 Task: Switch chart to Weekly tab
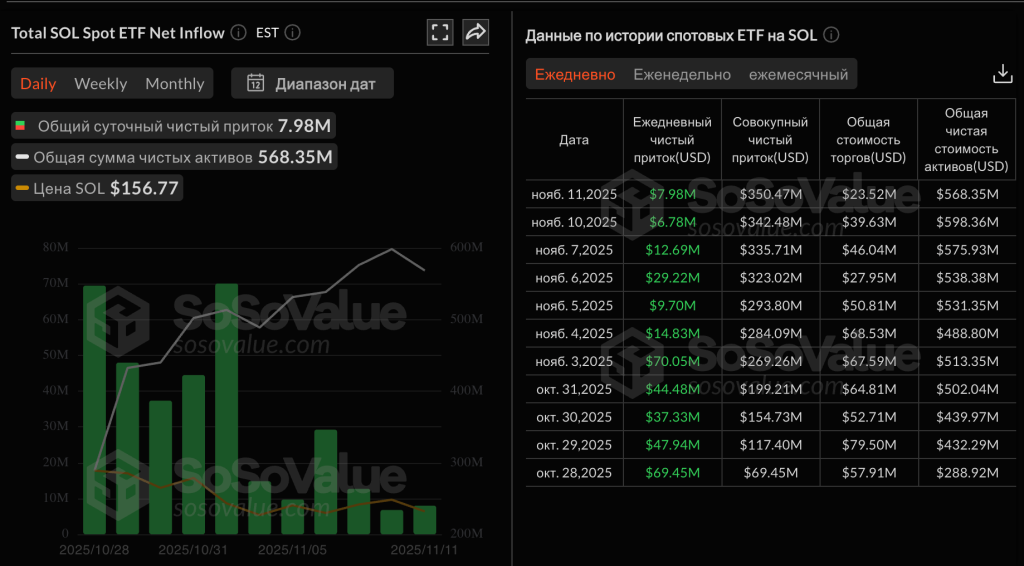tap(100, 84)
